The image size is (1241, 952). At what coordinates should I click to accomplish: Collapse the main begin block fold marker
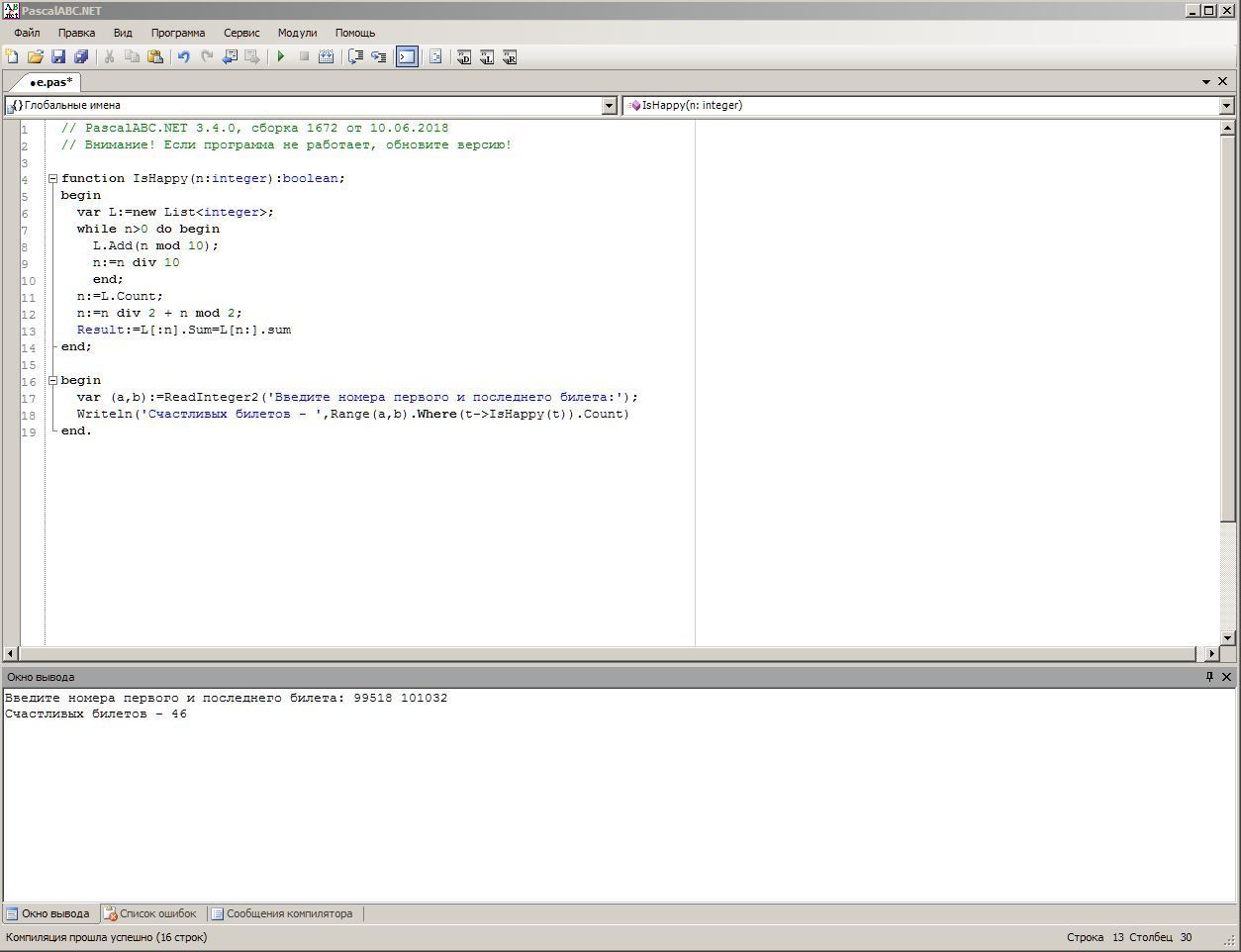52,381
